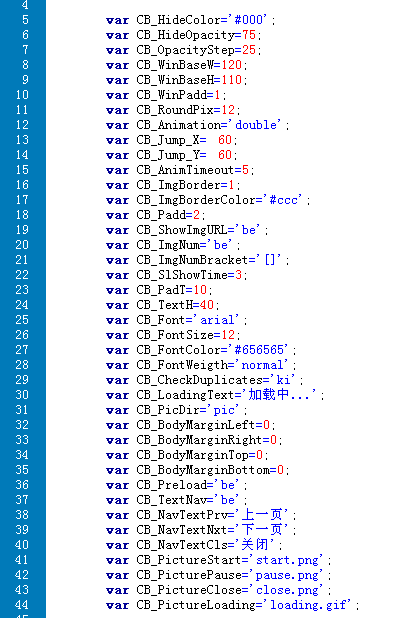Click the CB_TextNav variable name

tap(171, 500)
